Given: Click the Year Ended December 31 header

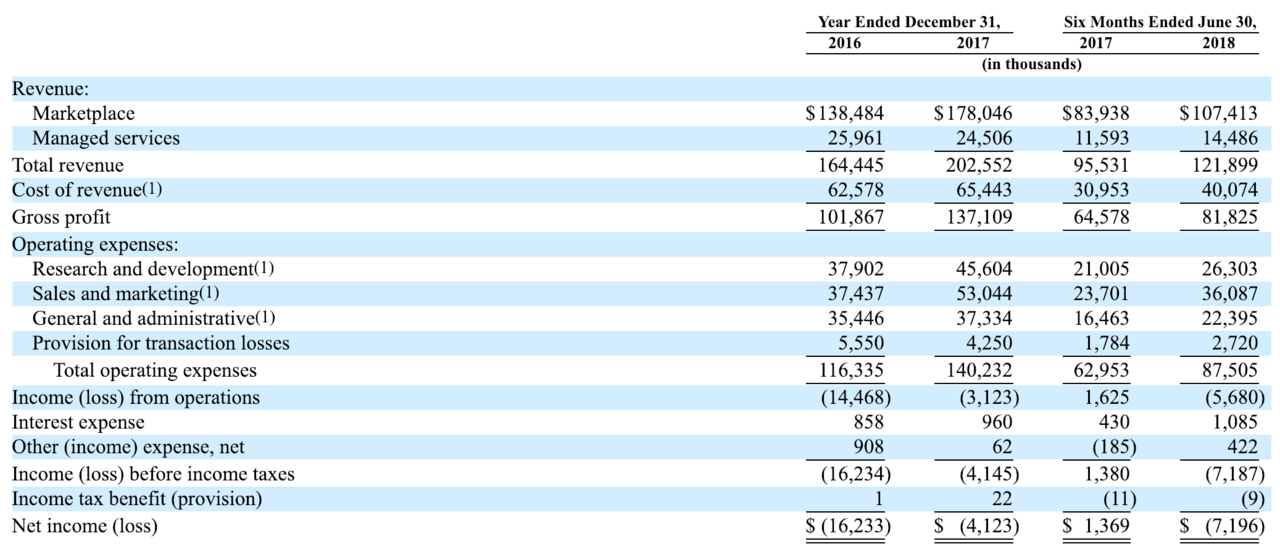Looking at the screenshot, I should point(909,22).
